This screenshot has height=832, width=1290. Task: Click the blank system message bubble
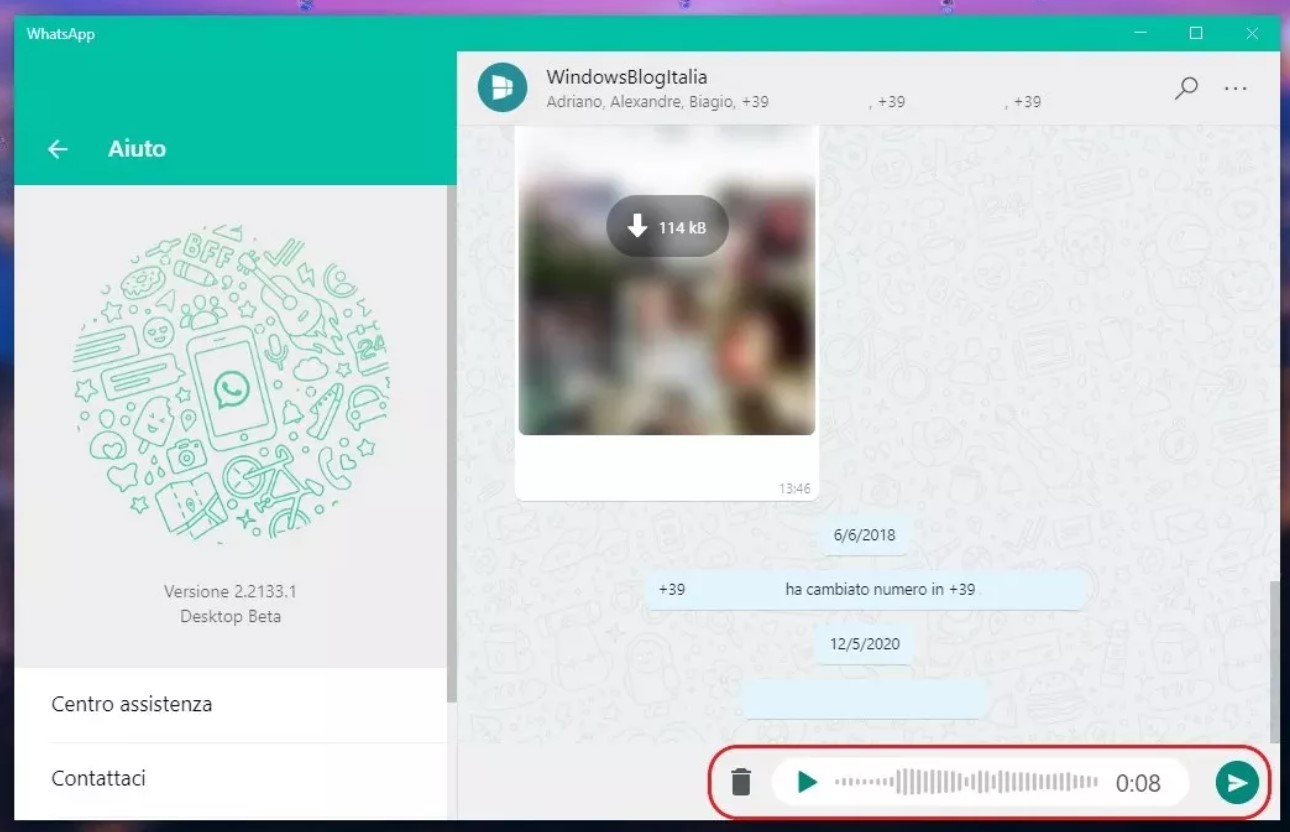tap(865, 699)
